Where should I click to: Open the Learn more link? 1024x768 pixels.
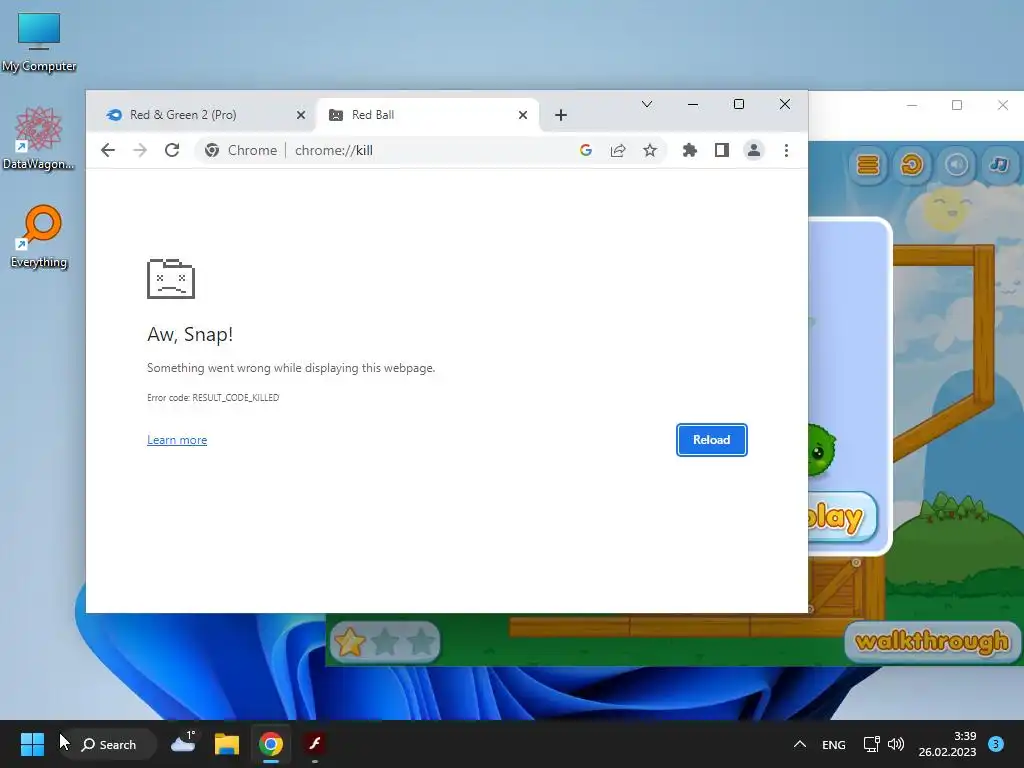point(177,440)
